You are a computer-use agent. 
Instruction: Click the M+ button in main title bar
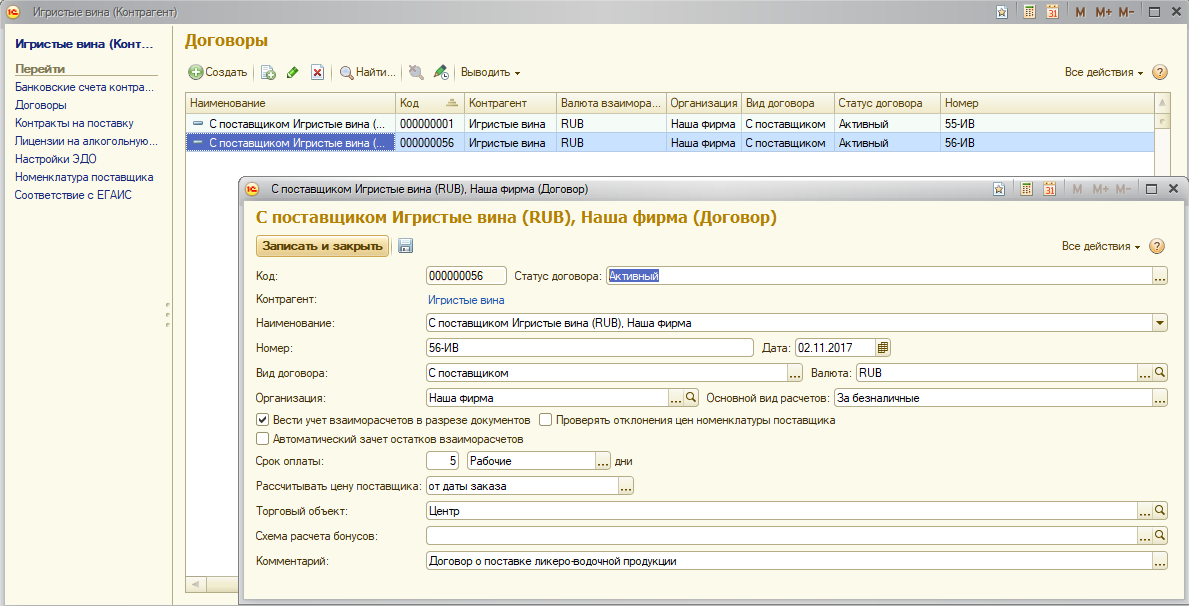[x=1103, y=12]
